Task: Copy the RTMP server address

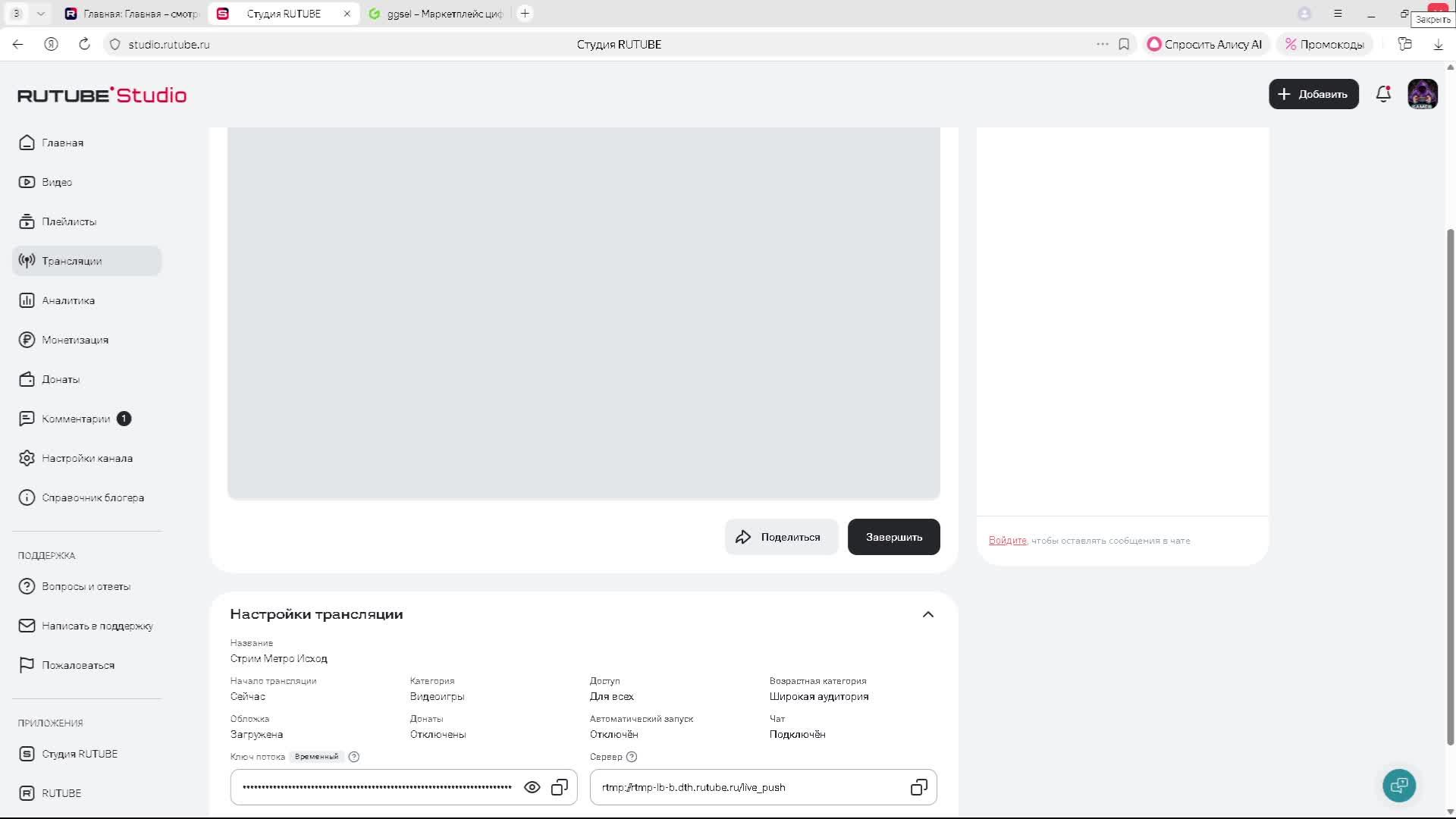Action: pos(918,787)
